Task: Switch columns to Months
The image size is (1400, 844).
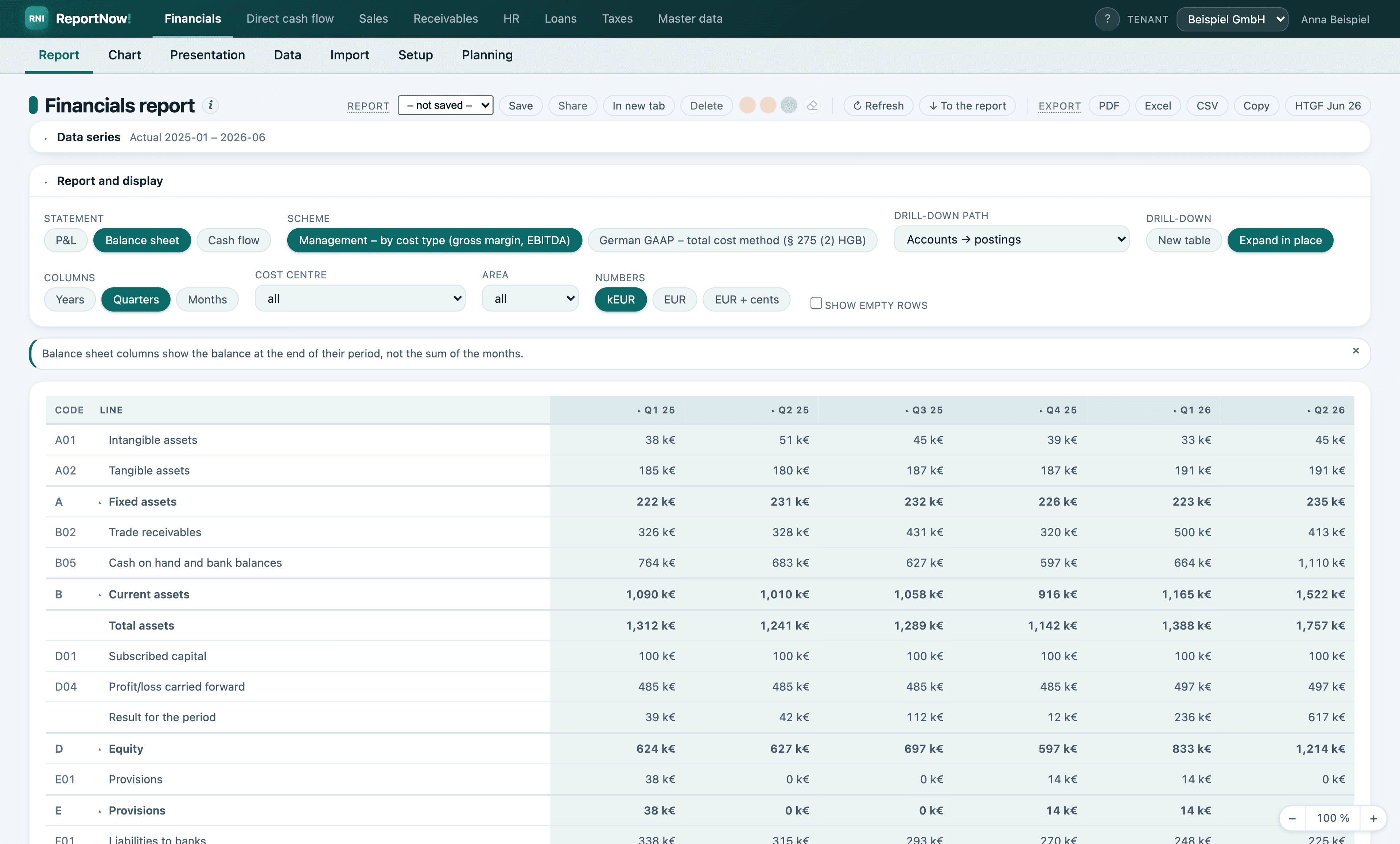Action: click(x=207, y=299)
